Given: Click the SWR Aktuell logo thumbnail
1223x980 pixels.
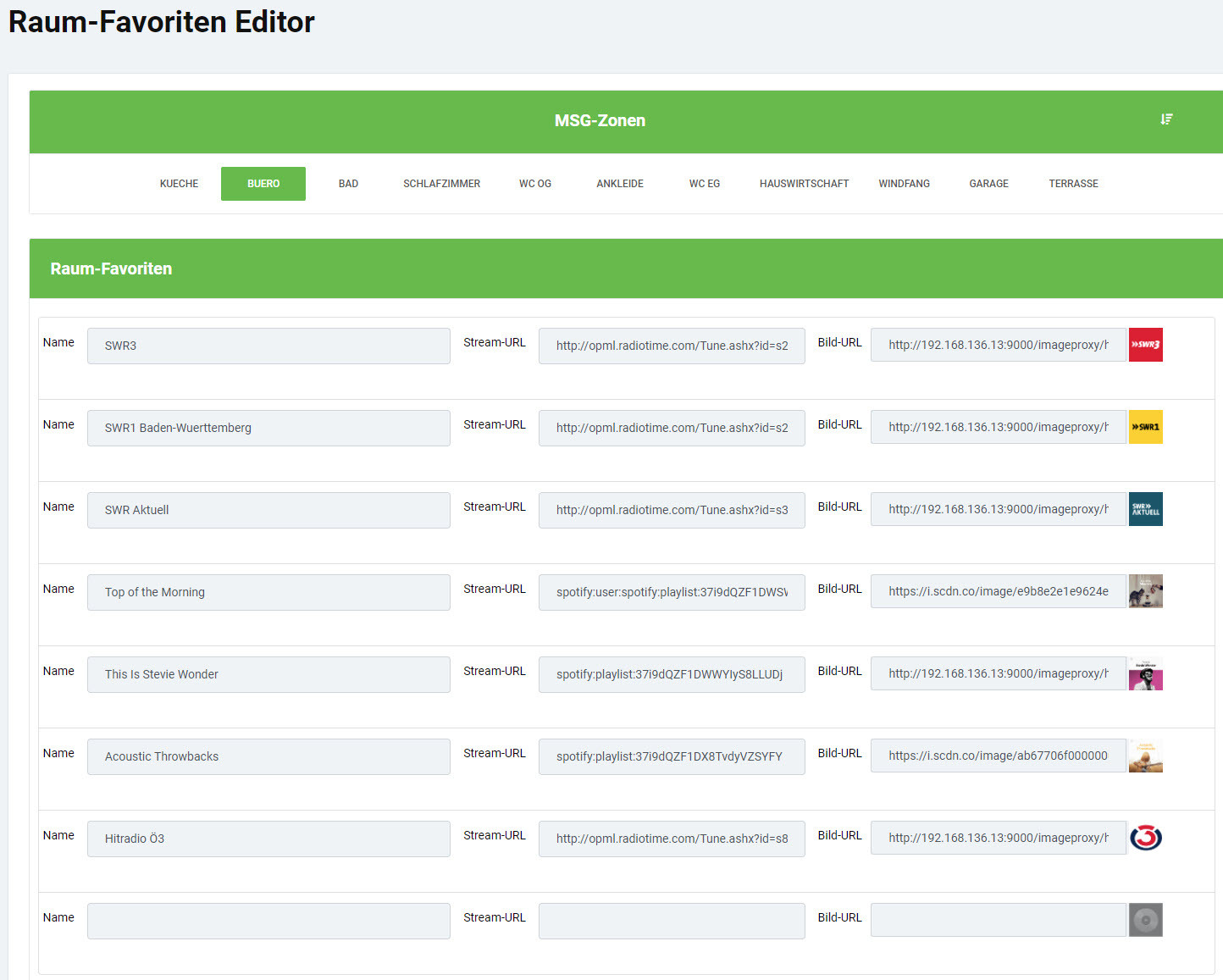Looking at the screenshot, I should click(x=1146, y=509).
